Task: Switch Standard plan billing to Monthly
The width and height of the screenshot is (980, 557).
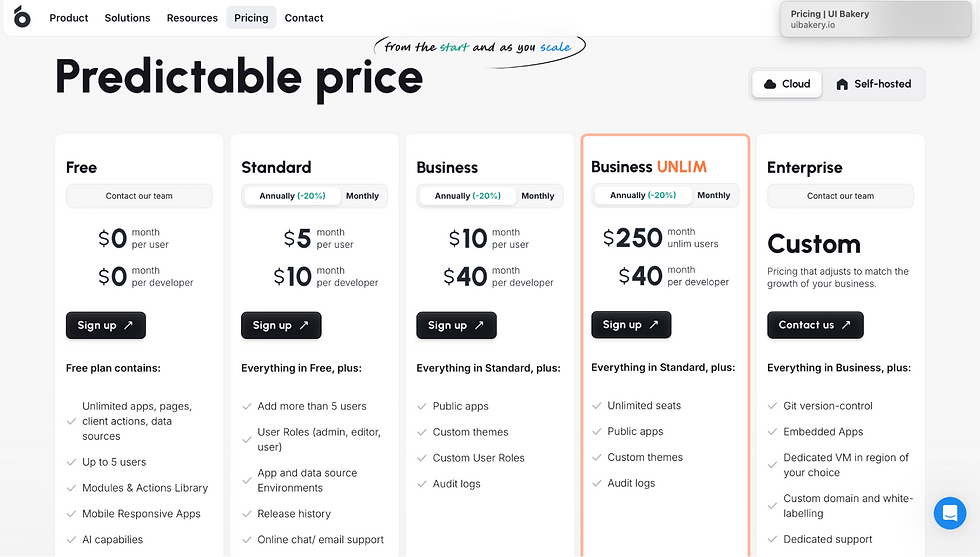Action: (x=362, y=196)
